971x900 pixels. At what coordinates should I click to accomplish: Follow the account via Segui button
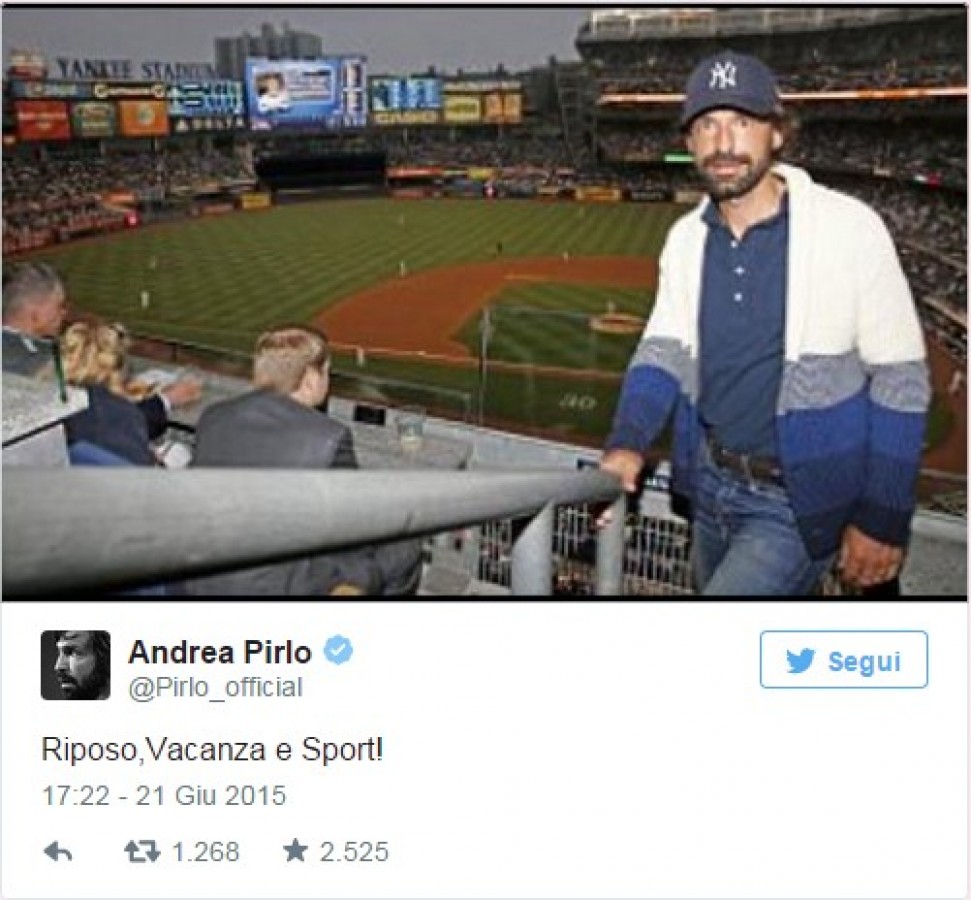[x=843, y=660]
